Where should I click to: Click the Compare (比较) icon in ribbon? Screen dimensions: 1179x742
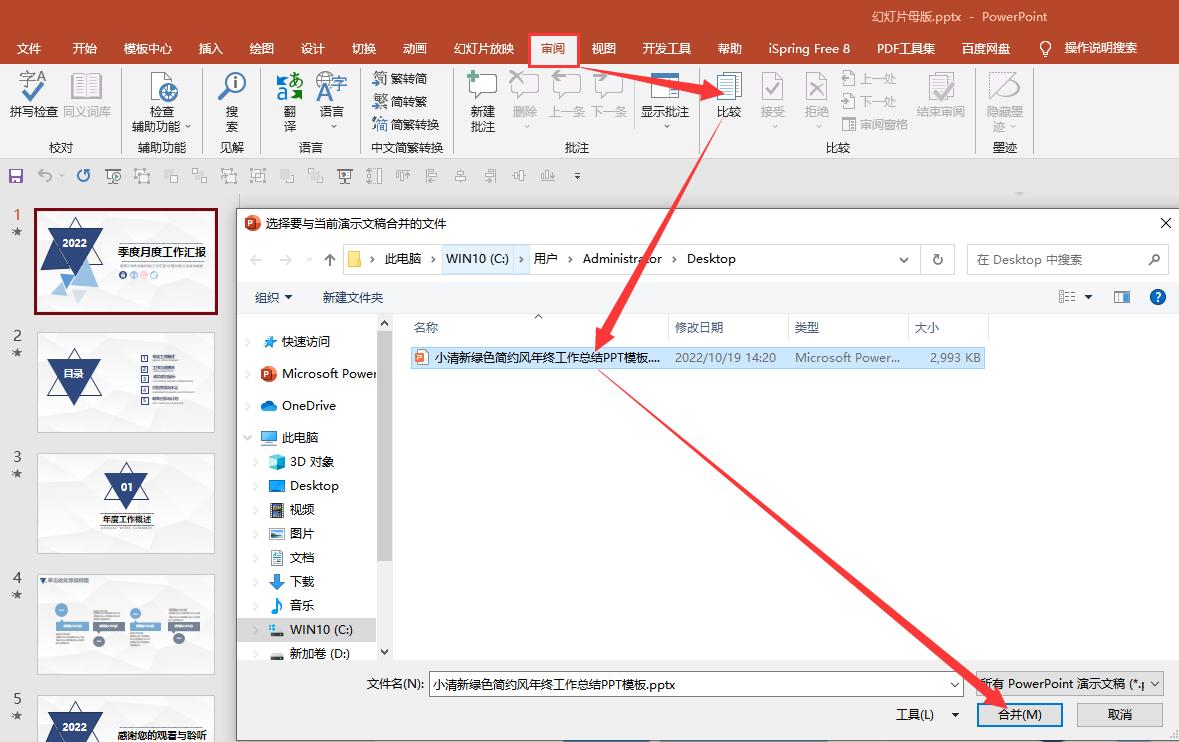point(729,96)
